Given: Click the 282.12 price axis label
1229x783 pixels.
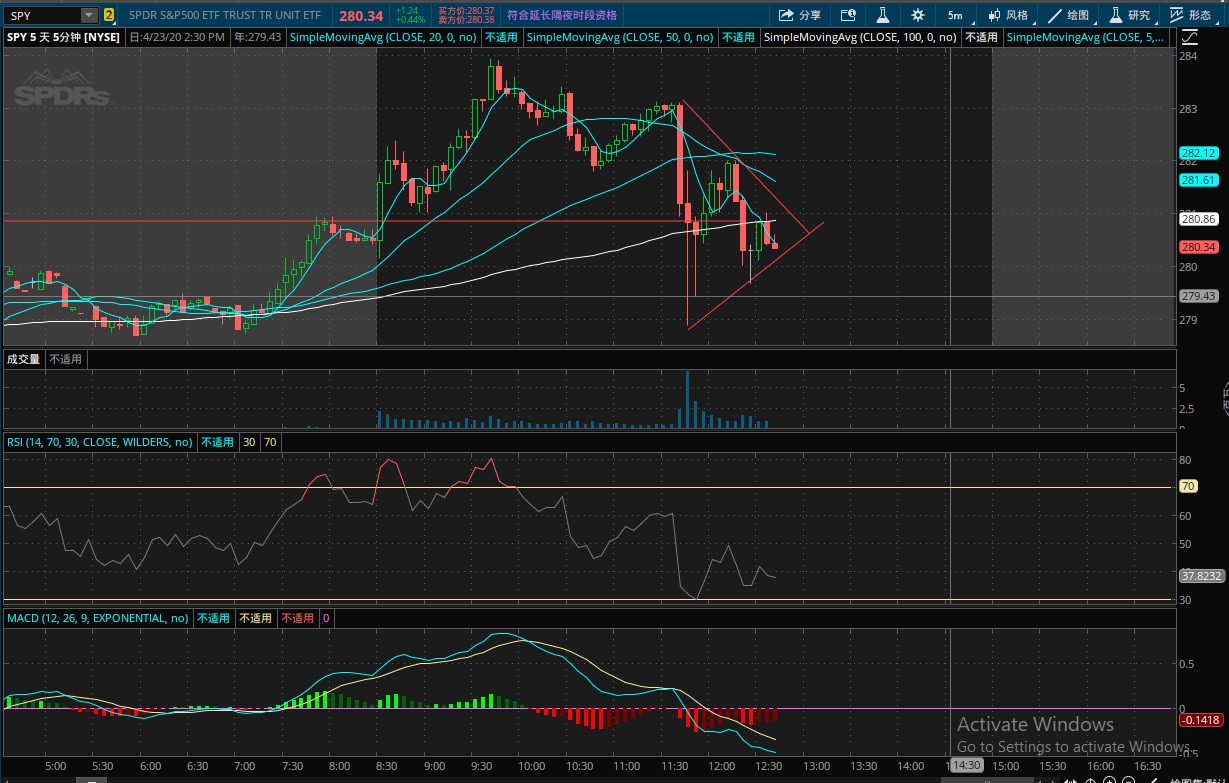Looking at the screenshot, I should pyautogui.click(x=1198, y=153).
